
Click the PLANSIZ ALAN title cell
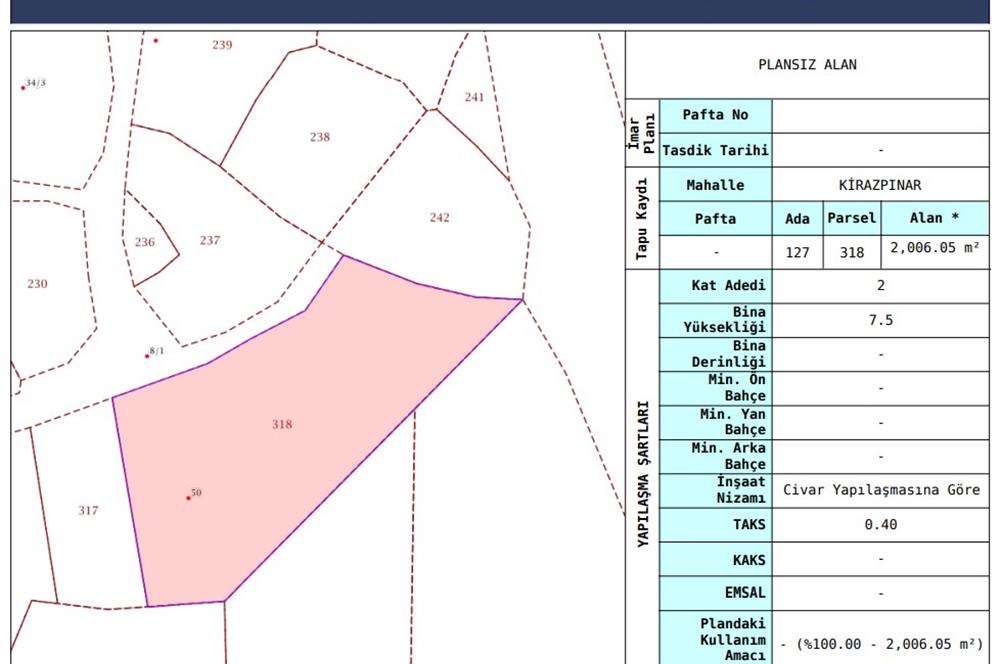[807, 65]
